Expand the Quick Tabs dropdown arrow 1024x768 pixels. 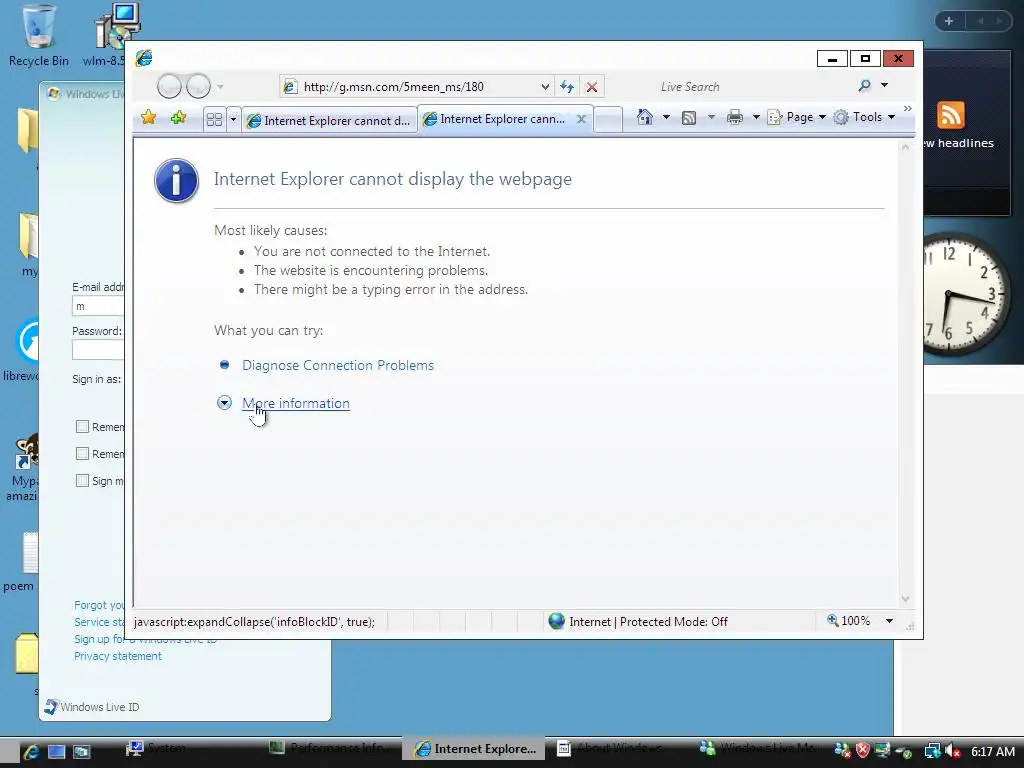(233, 120)
